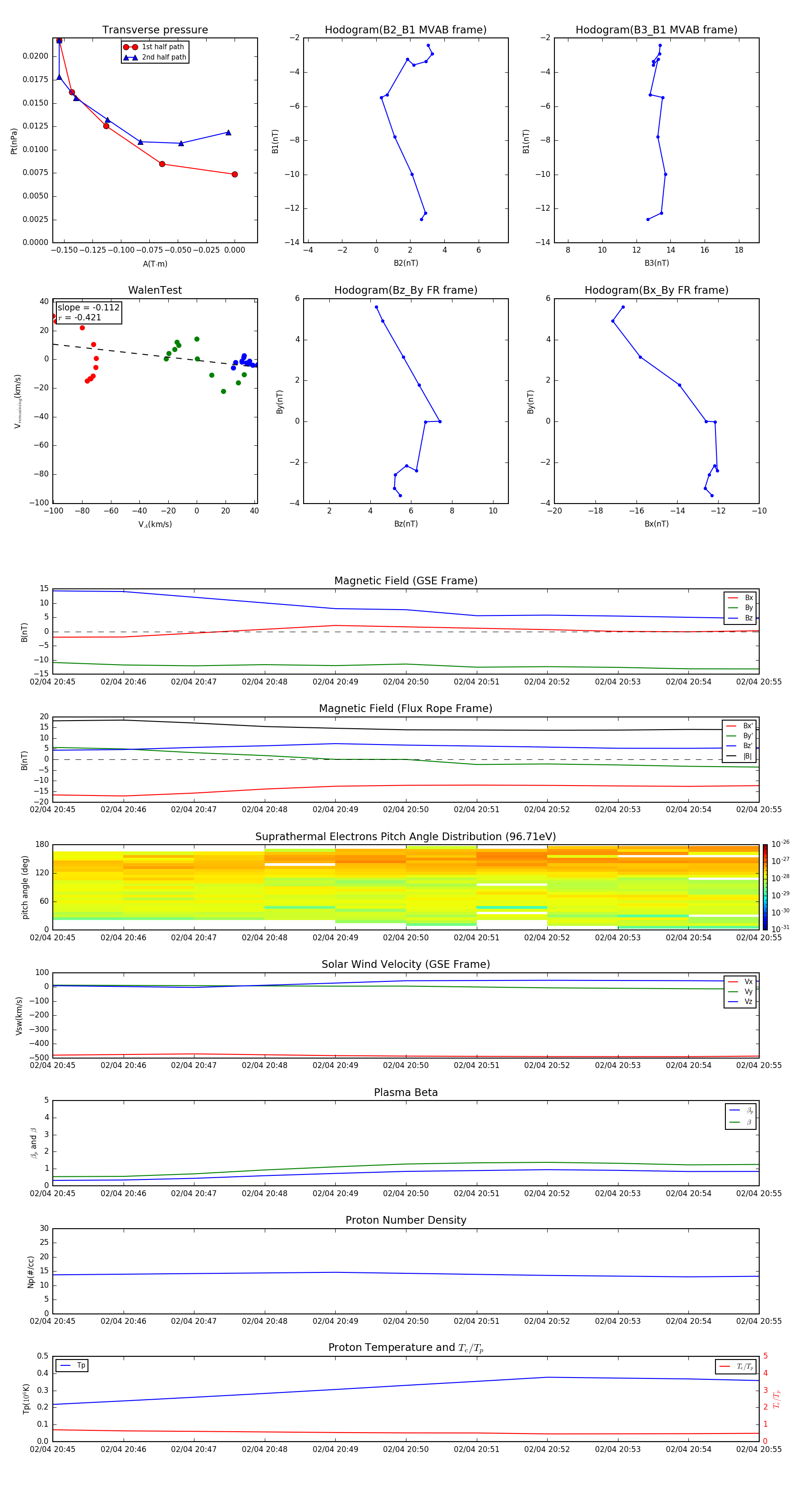Image resolution: width=812 pixels, height=1489 pixels.
Task: Select the By entry in GSE legend
Action: (x=740, y=607)
